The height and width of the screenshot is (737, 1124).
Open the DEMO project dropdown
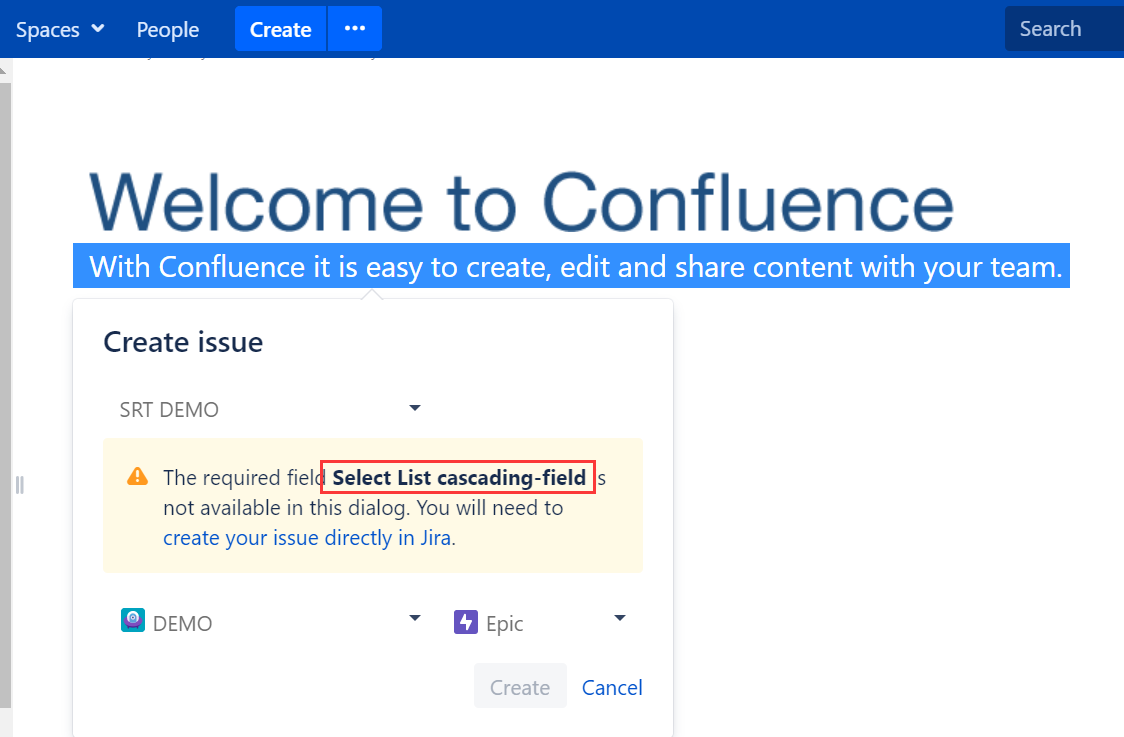(x=271, y=622)
